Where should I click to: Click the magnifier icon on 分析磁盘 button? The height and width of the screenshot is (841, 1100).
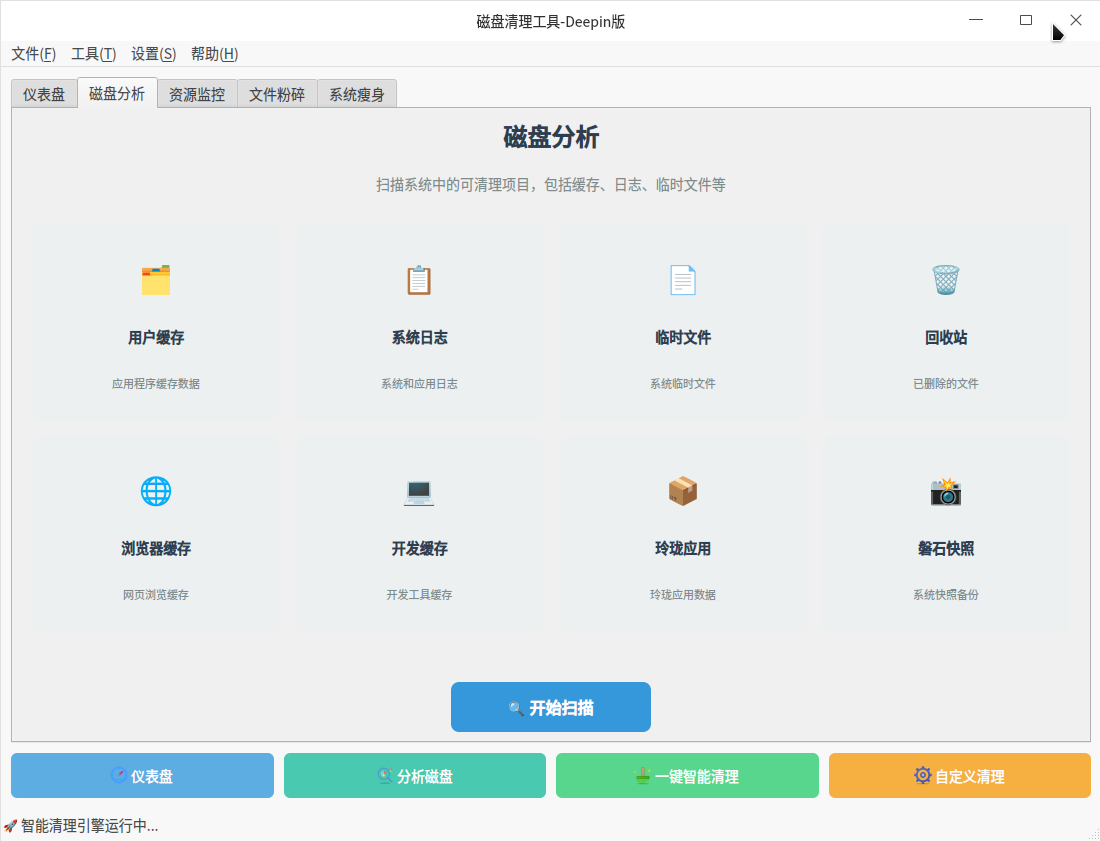click(384, 776)
